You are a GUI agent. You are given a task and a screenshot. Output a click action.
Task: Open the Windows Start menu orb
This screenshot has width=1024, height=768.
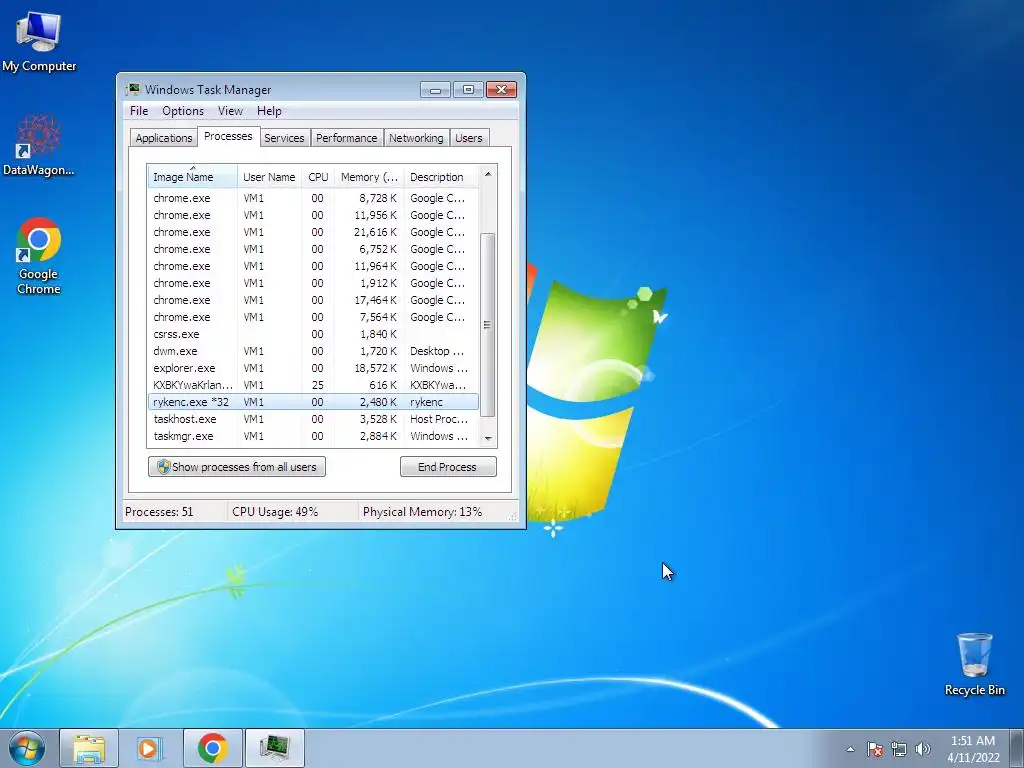[x=27, y=748]
